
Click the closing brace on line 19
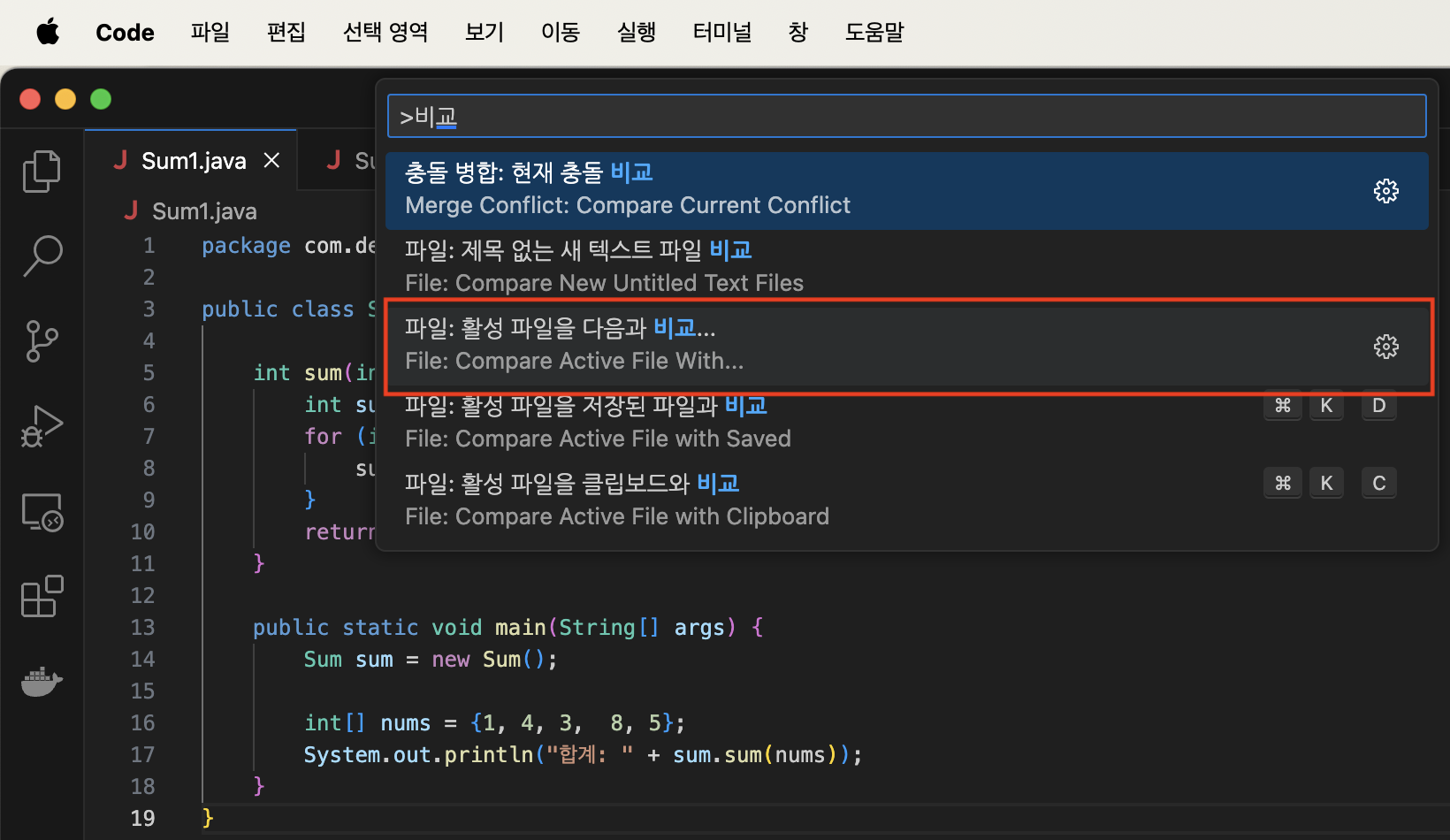tap(208, 818)
